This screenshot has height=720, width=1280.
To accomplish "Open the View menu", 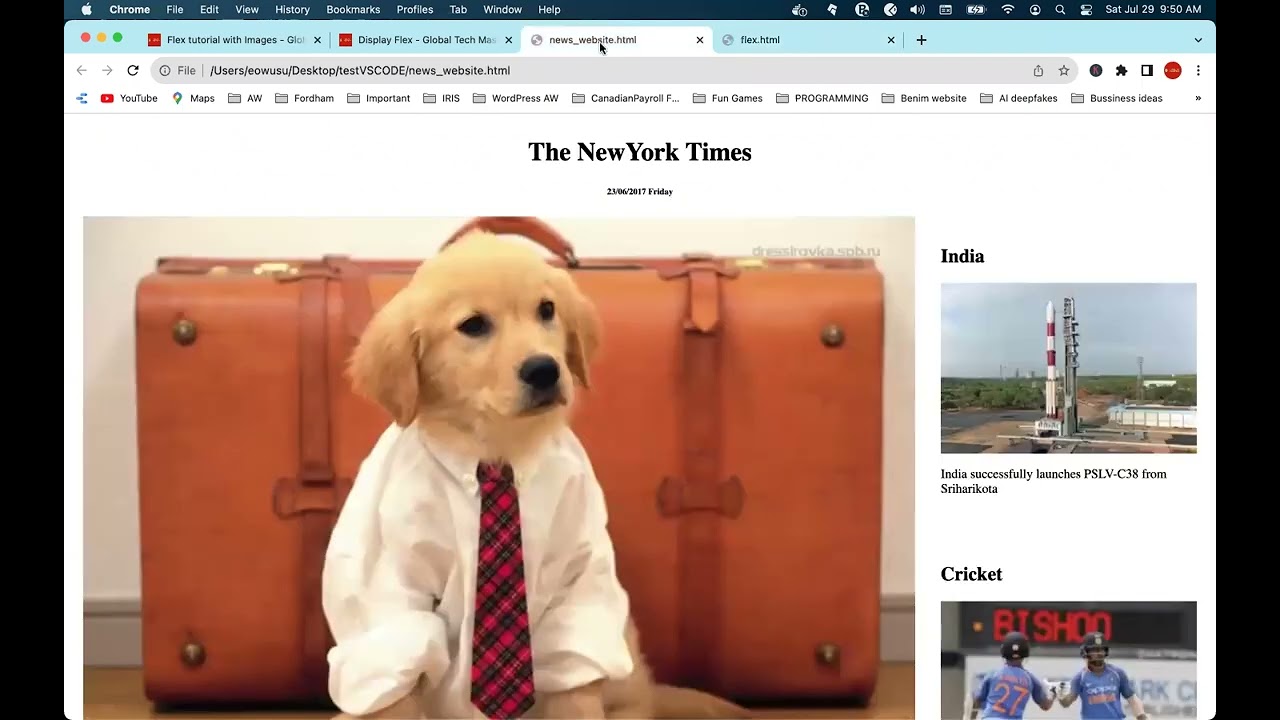I will tap(247, 10).
